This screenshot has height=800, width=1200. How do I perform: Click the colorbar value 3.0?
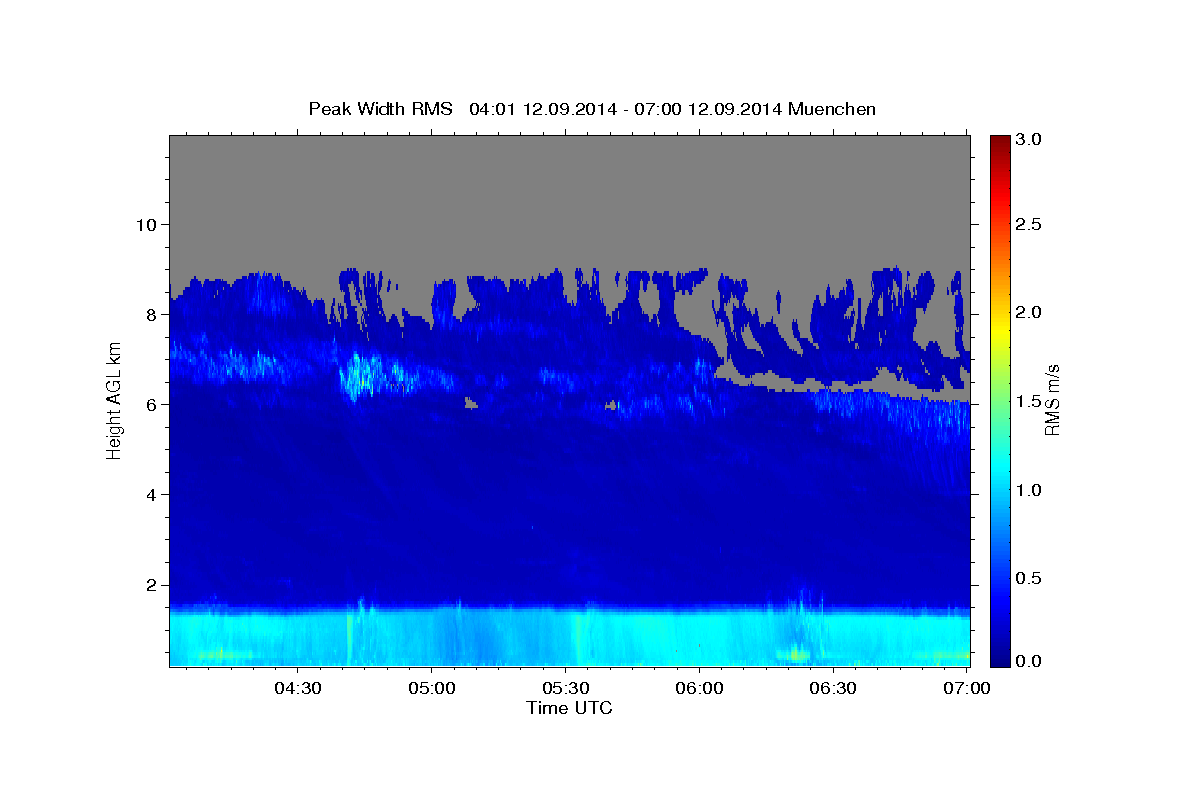pyautogui.click(x=1030, y=140)
